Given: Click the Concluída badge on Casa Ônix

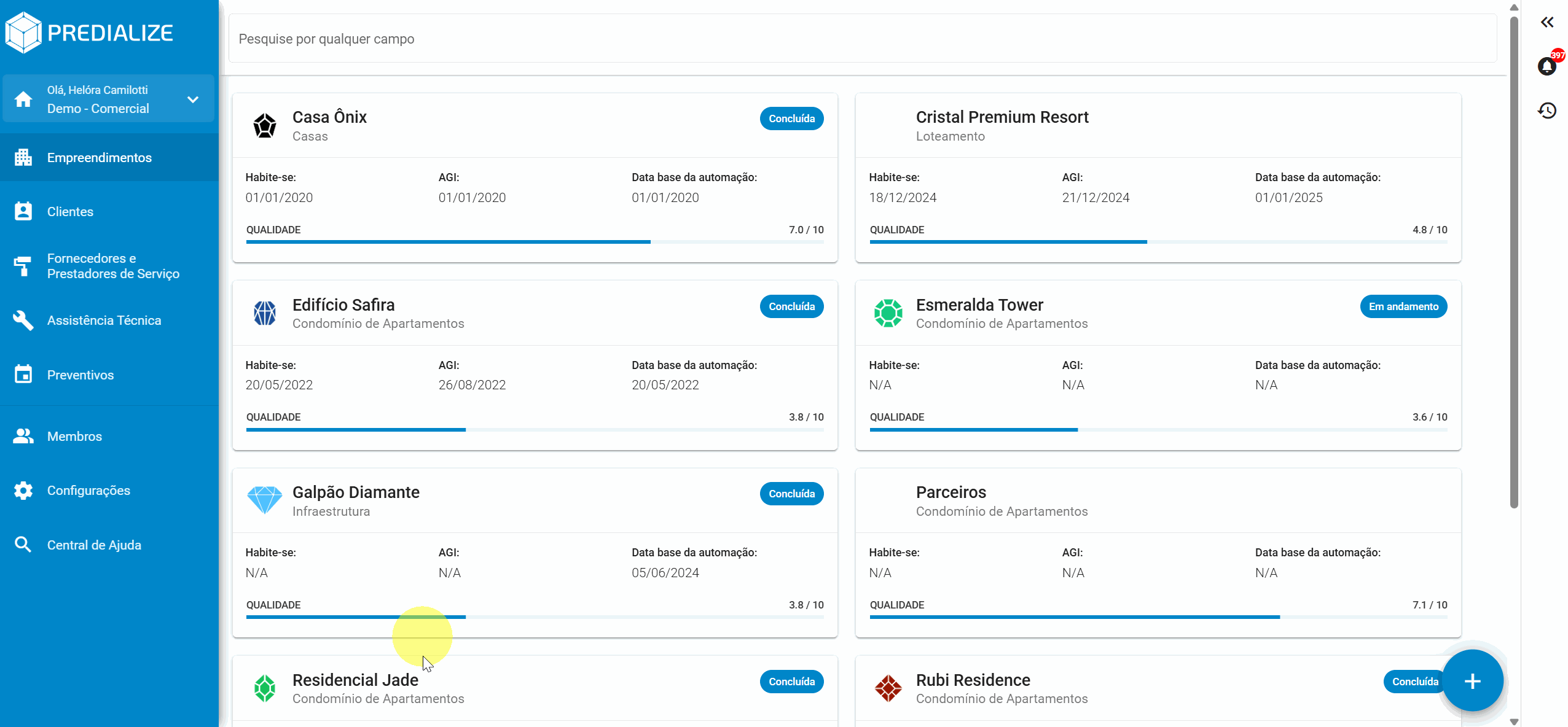Looking at the screenshot, I should (x=791, y=118).
